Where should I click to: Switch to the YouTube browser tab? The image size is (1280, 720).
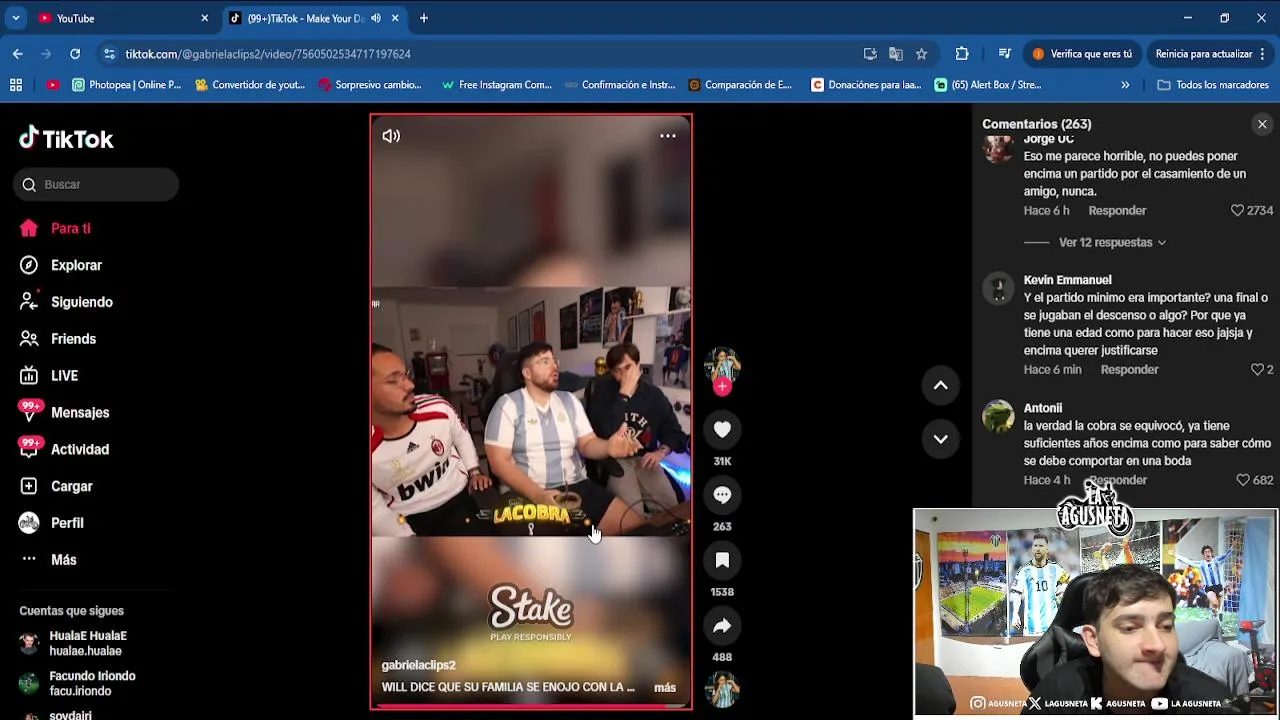pyautogui.click(x=122, y=18)
